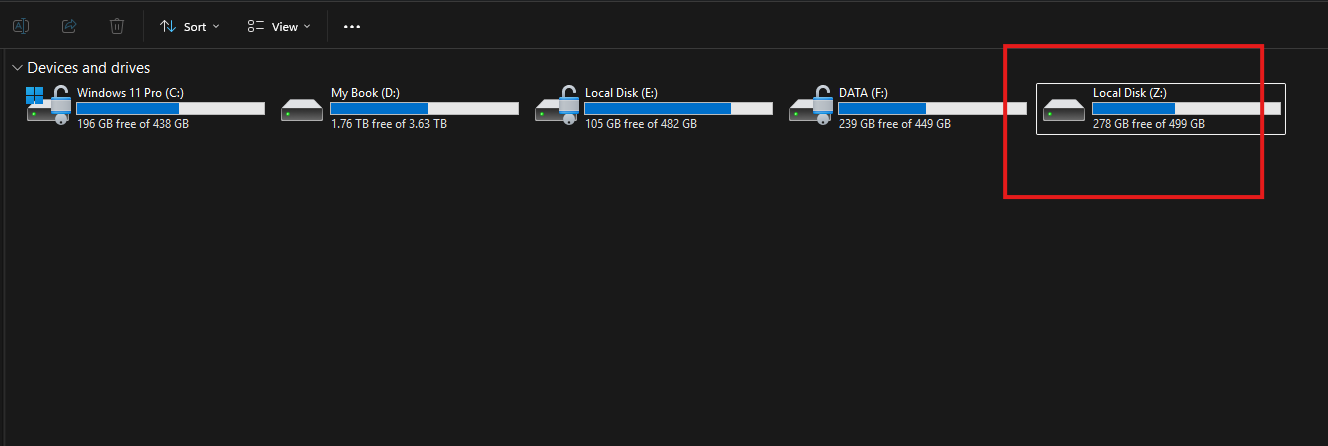Click the 1.76 TB free of 3.63 TB text
The height and width of the screenshot is (446, 1328).
tap(388, 124)
